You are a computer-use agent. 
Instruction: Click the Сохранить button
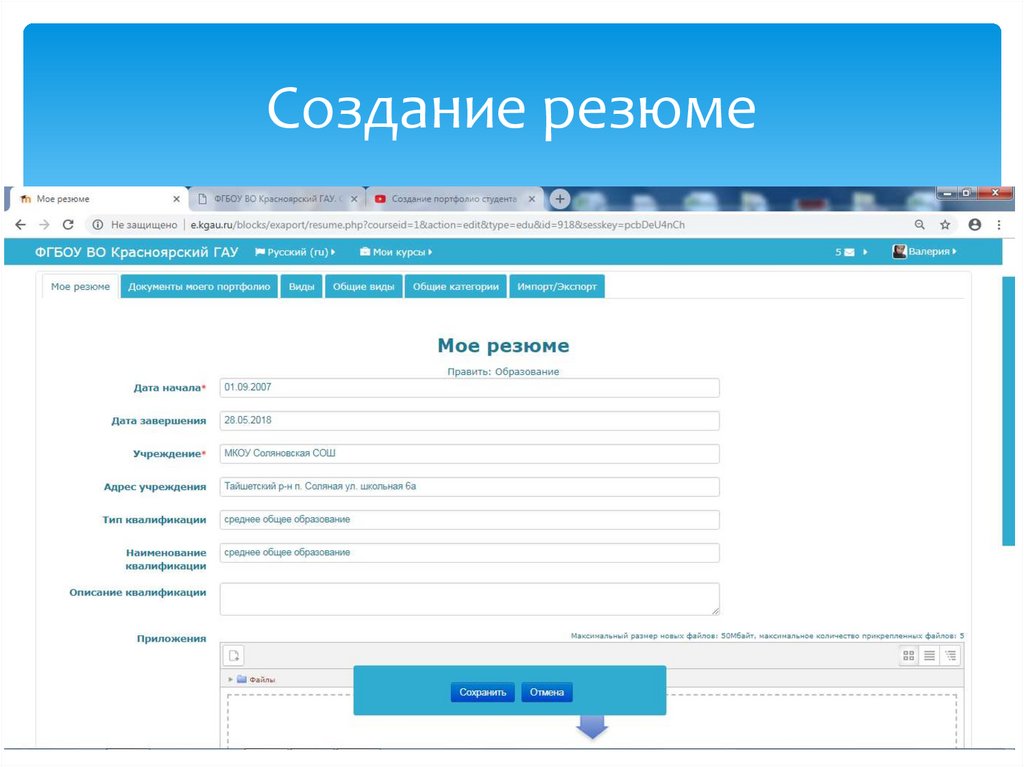coord(482,691)
